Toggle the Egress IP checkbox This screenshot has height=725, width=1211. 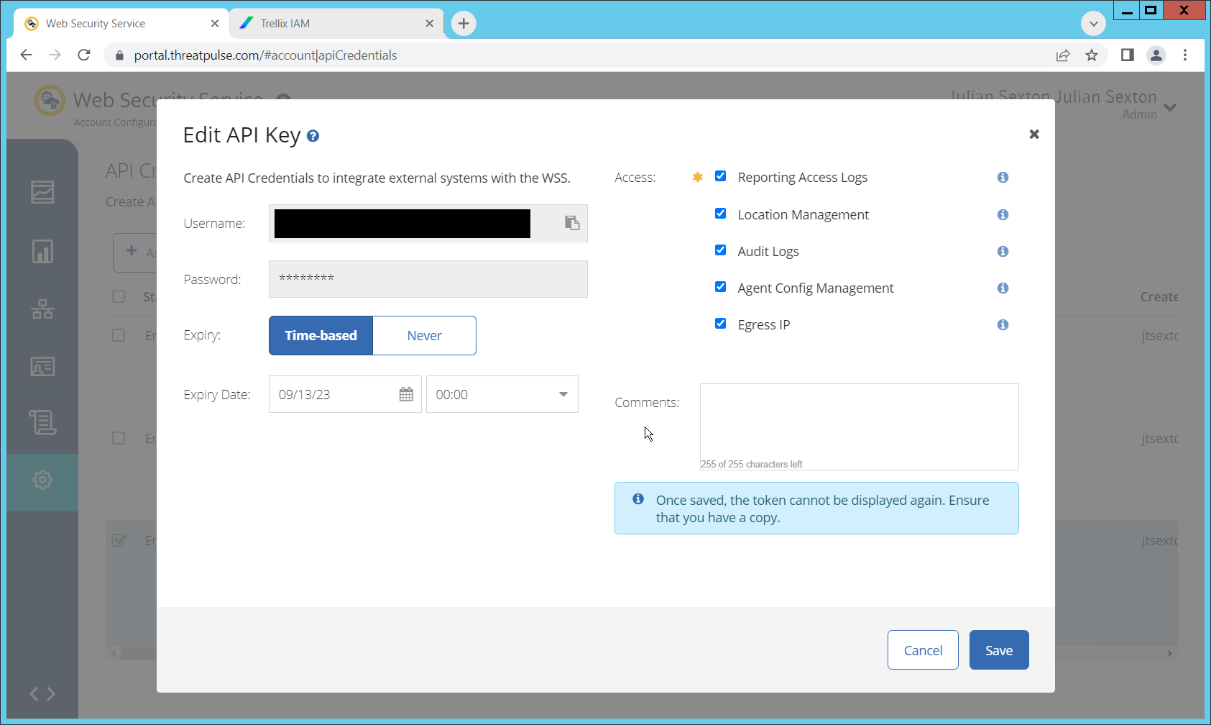(720, 324)
